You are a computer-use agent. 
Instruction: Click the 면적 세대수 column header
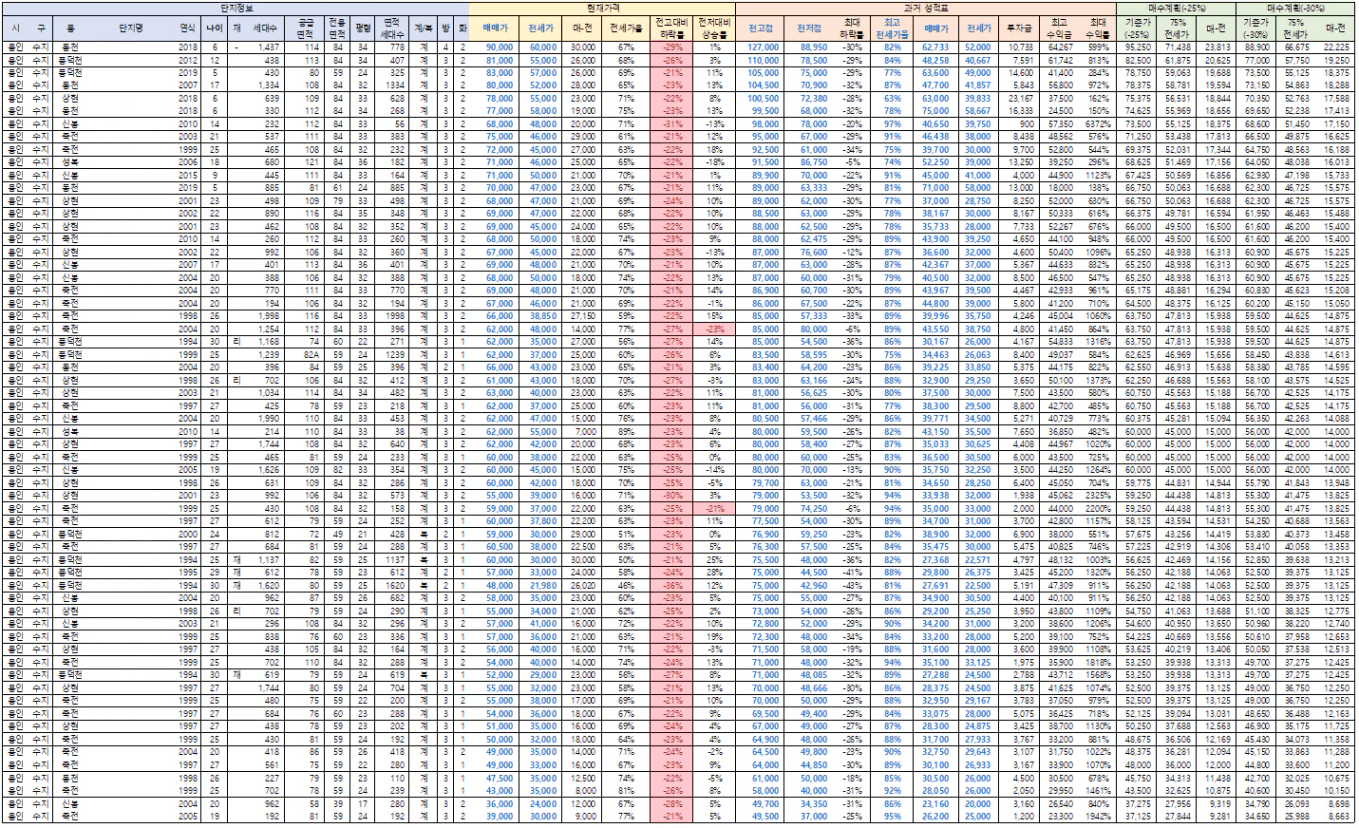tap(393, 28)
